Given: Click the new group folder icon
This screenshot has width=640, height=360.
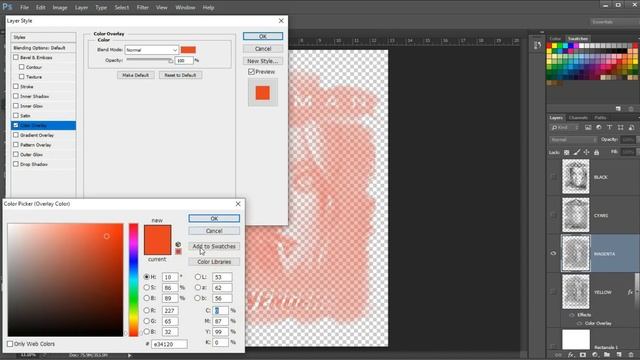Looking at the screenshot, I should pyautogui.click(x=607, y=355).
